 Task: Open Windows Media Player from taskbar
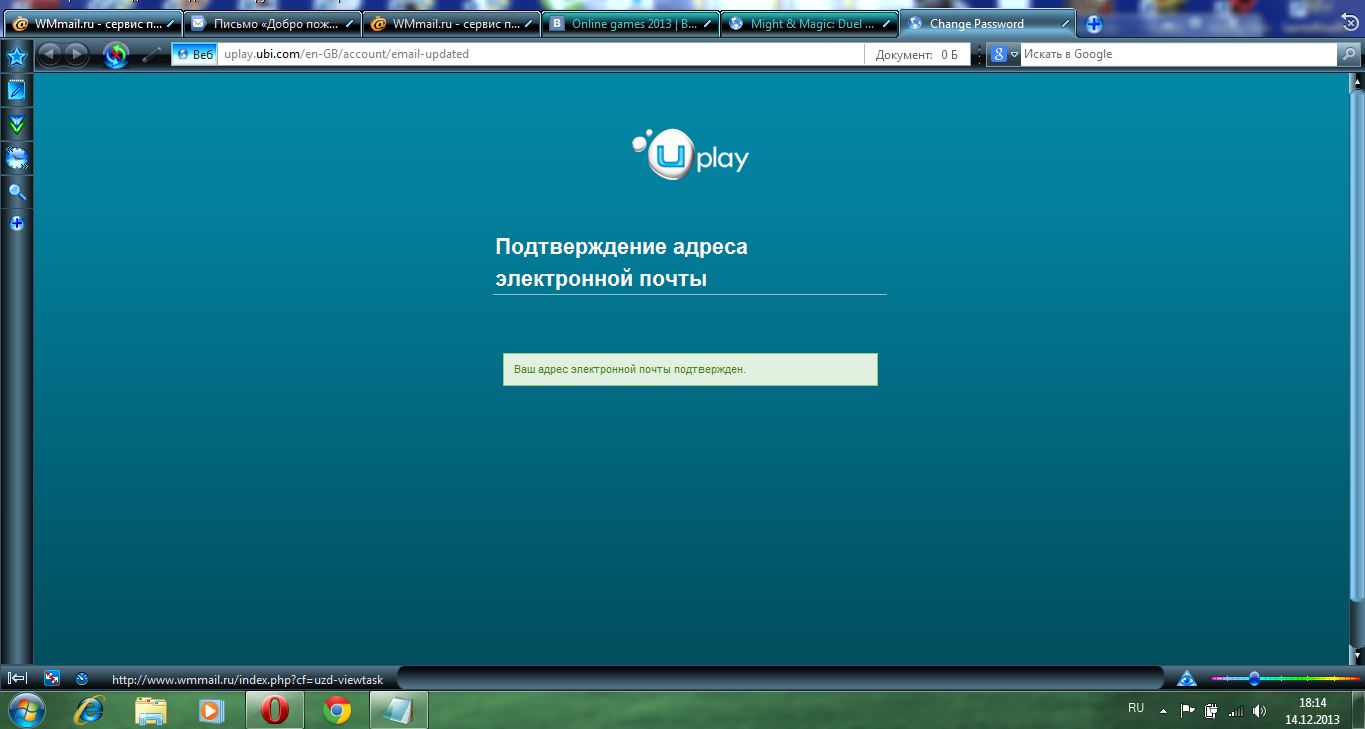[x=212, y=710]
